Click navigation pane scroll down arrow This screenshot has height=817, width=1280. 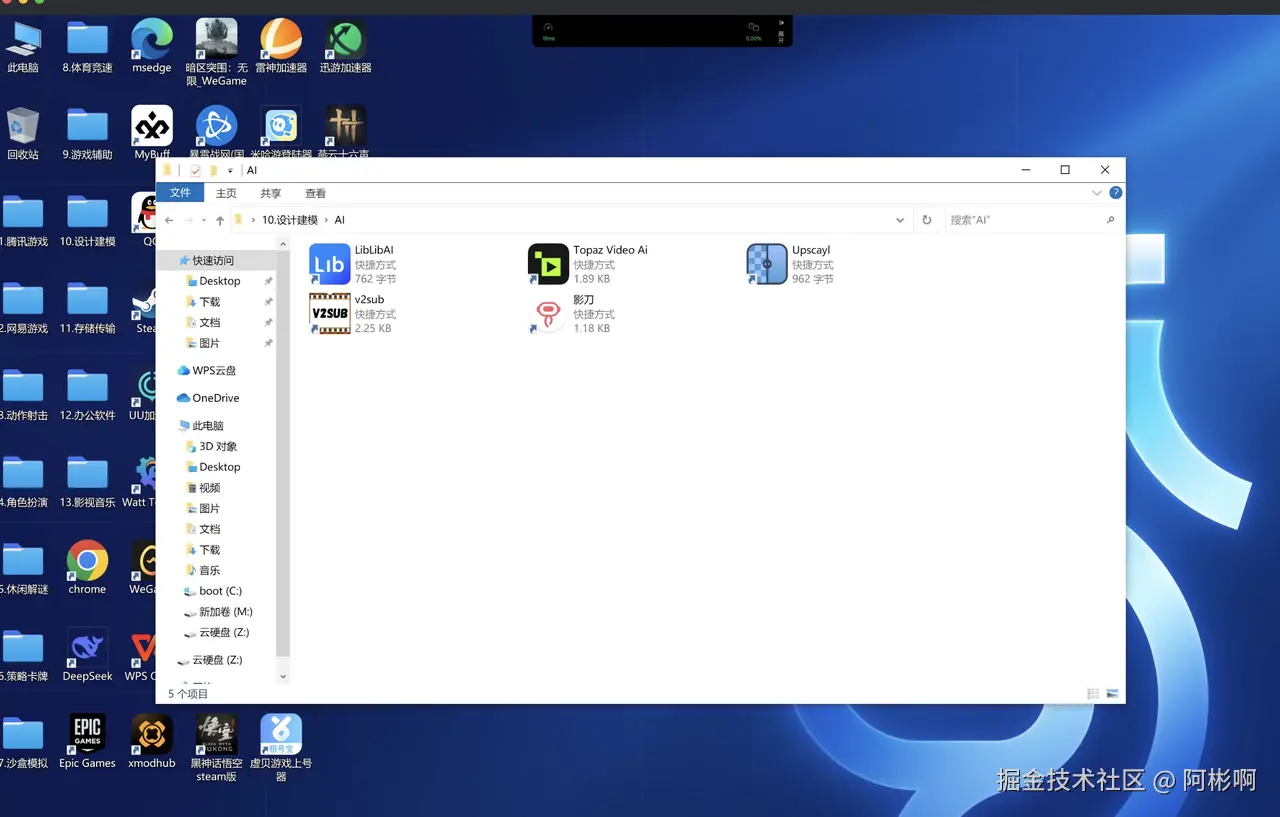click(283, 677)
